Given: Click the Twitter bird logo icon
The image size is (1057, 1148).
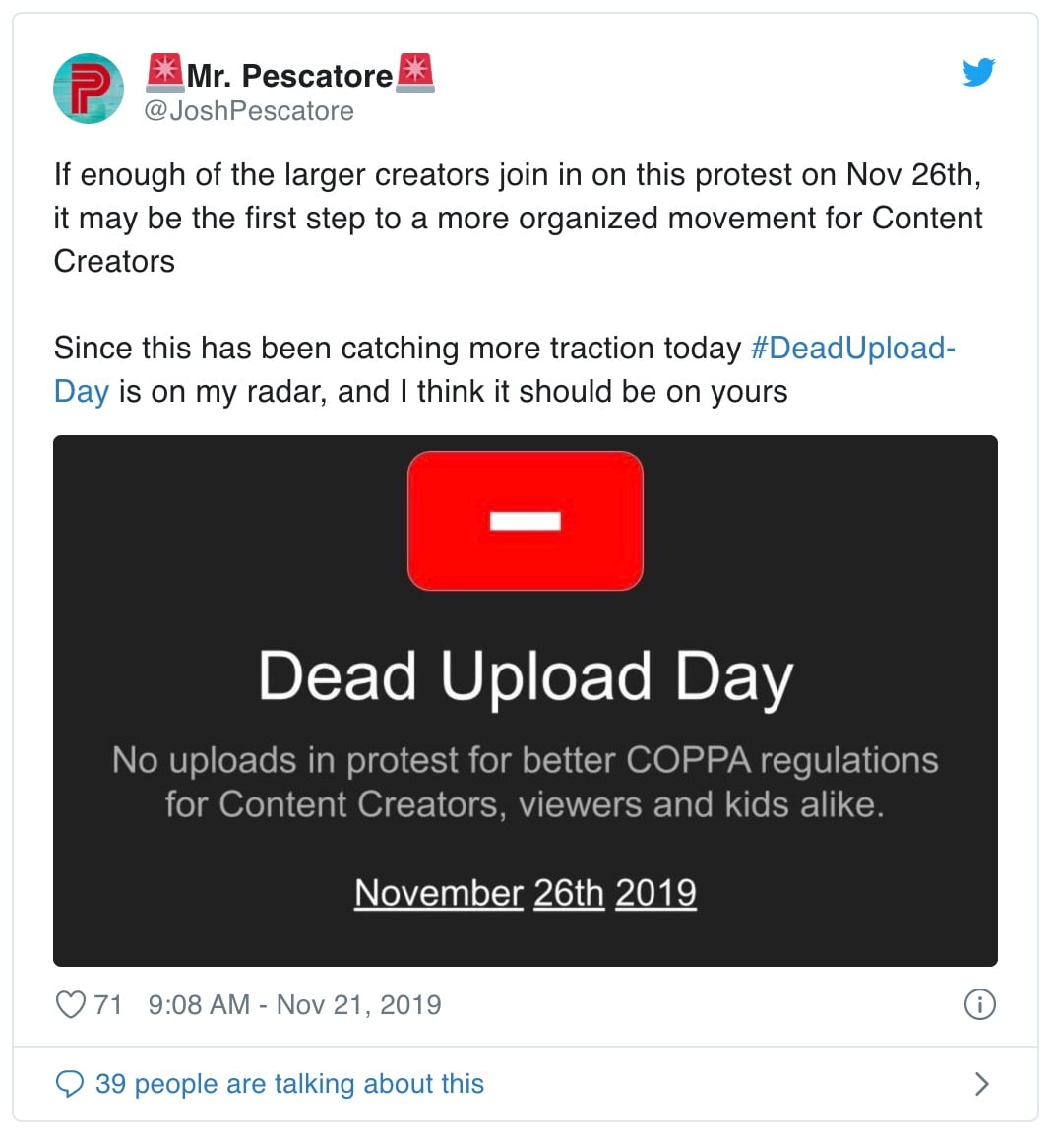Looking at the screenshot, I should point(978,72).
